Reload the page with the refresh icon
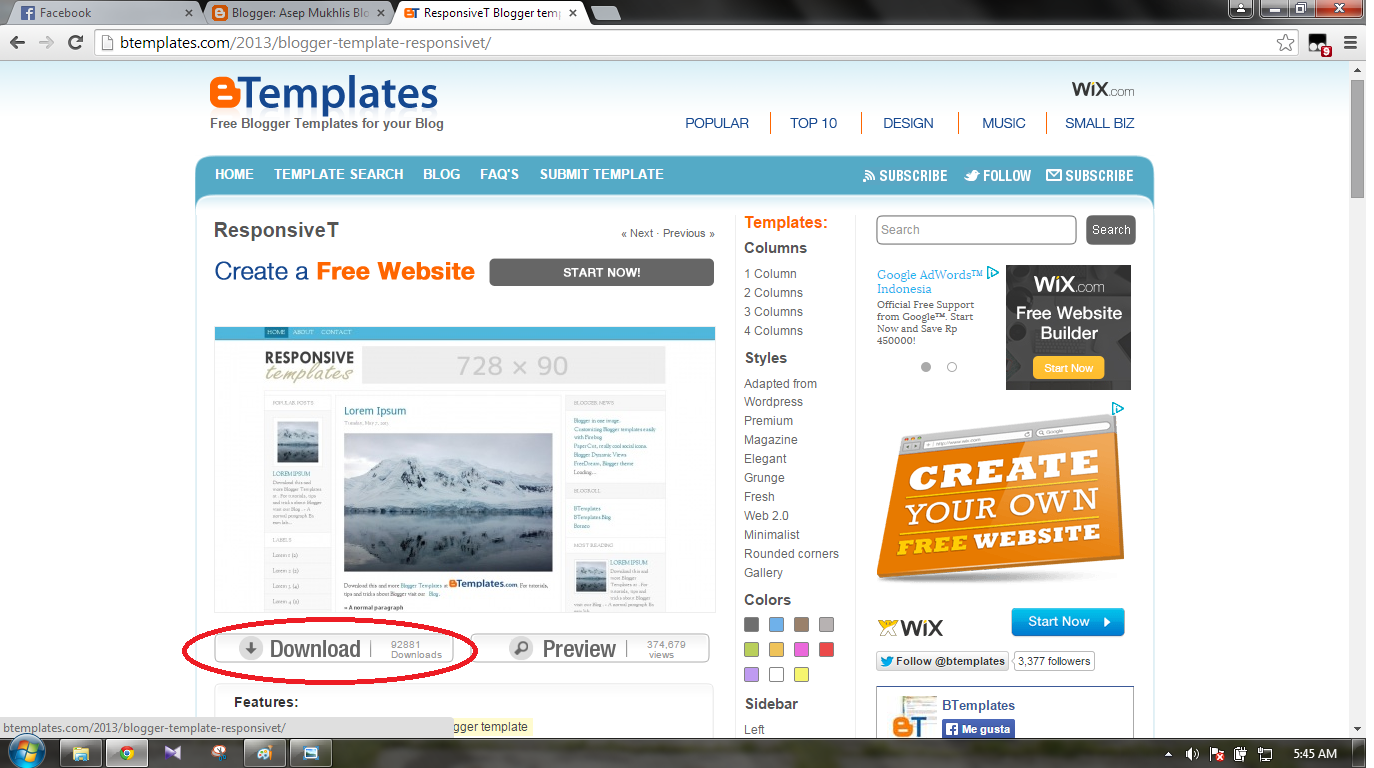Image resolution: width=1374 pixels, height=768 pixels. [x=75, y=43]
